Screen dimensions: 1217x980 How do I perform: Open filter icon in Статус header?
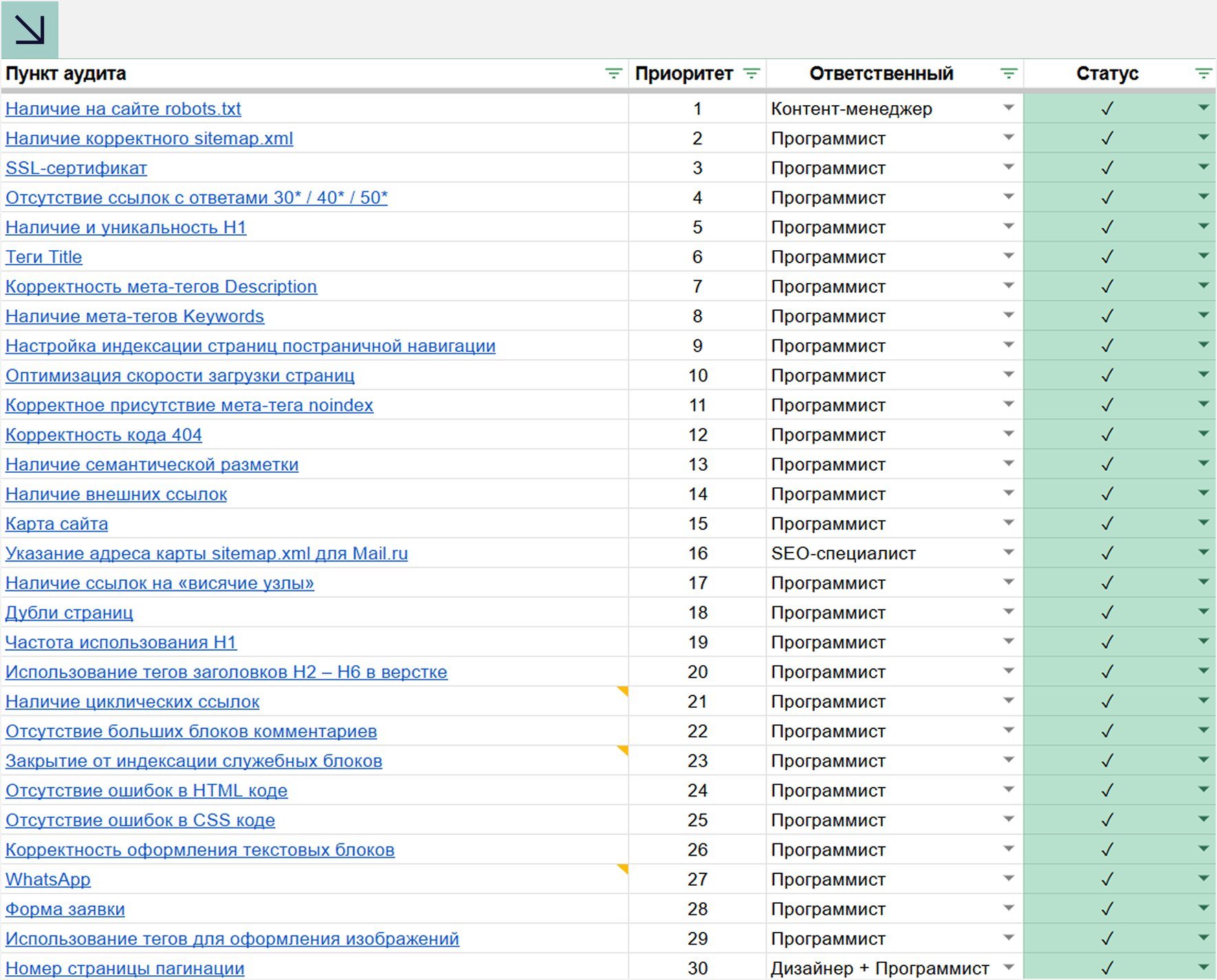[1203, 74]
